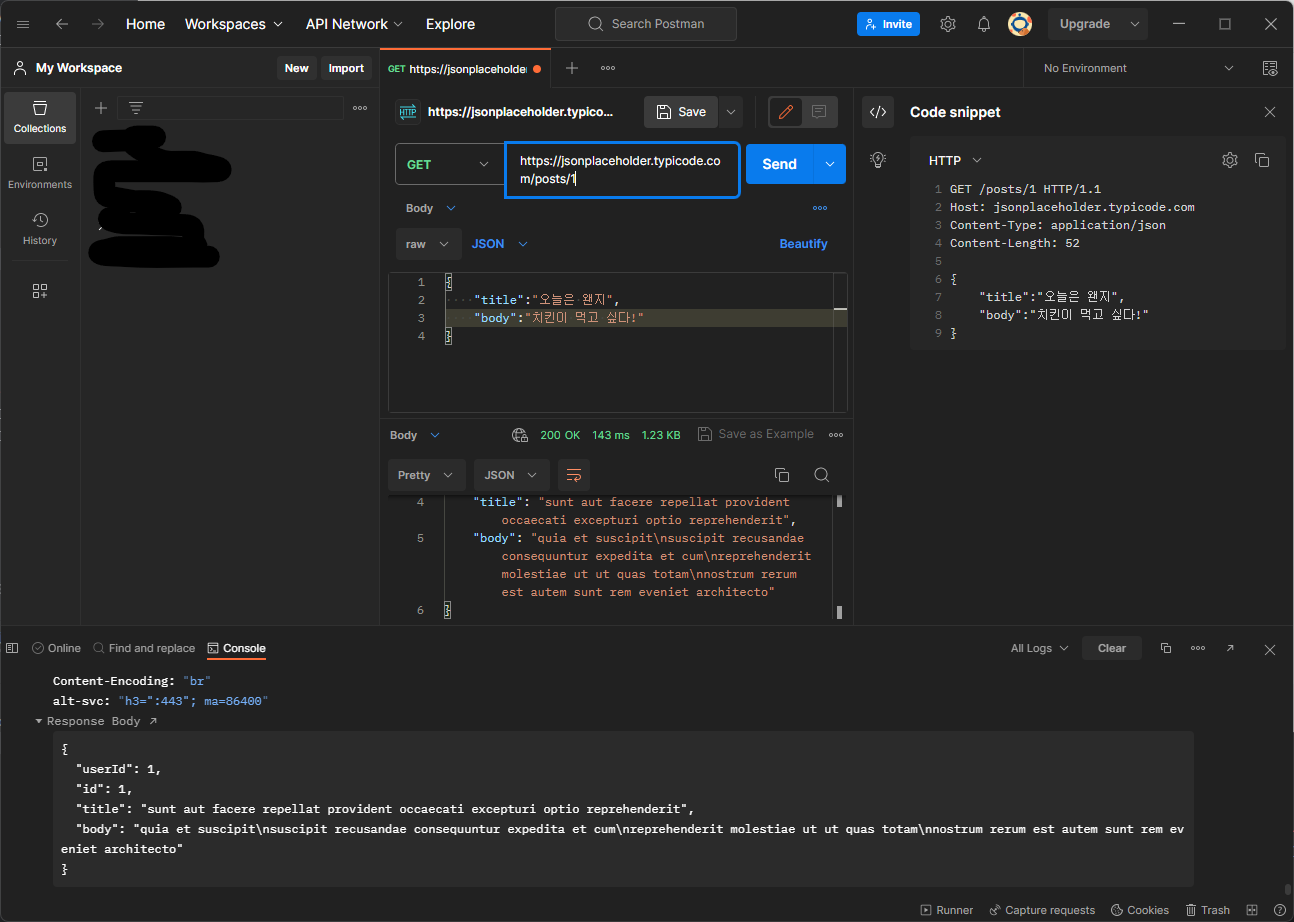The width and height of the screenshot is (1294, 922).
Task: Open the Collections sidebar panel
Action: pyautogui.click(x=40, y=117)
